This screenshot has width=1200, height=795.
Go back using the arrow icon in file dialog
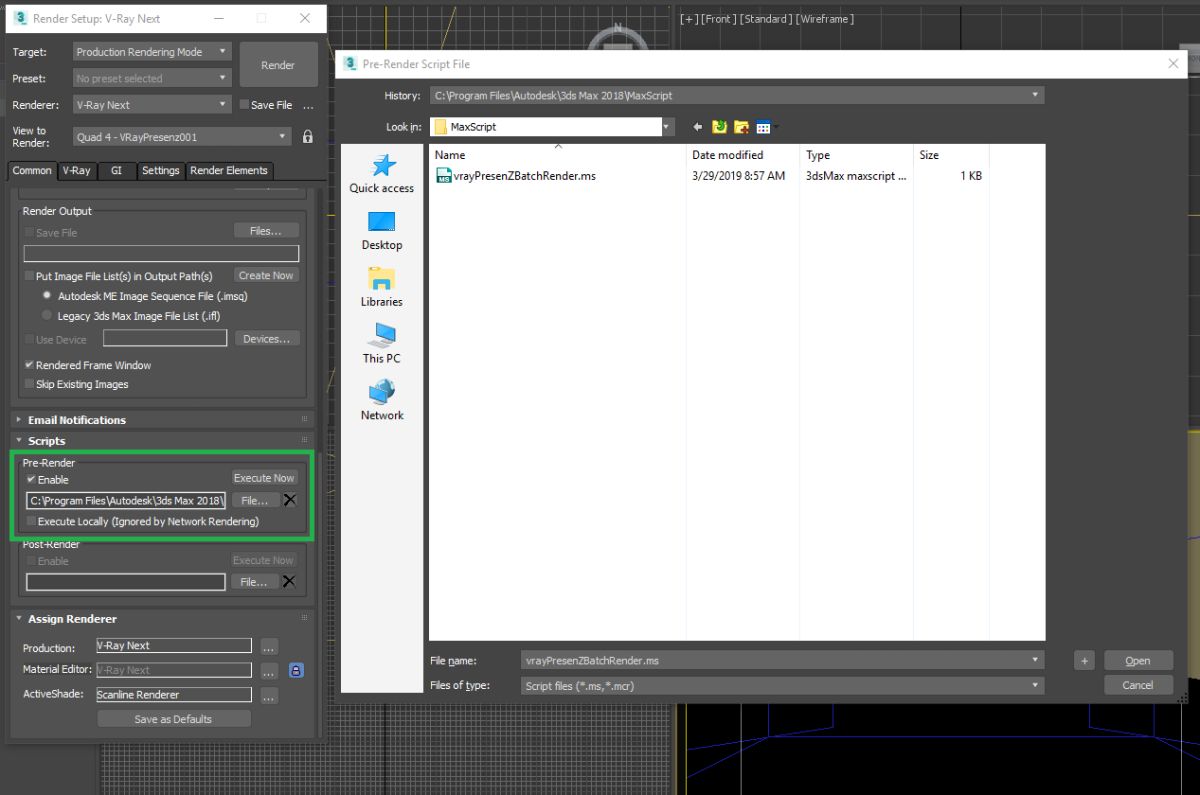click(697, 127)
